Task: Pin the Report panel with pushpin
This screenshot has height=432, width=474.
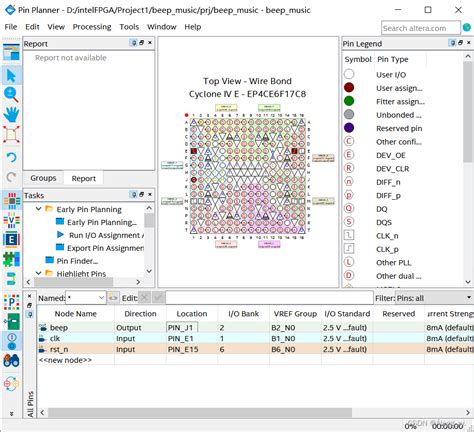Action: point(133,43)
